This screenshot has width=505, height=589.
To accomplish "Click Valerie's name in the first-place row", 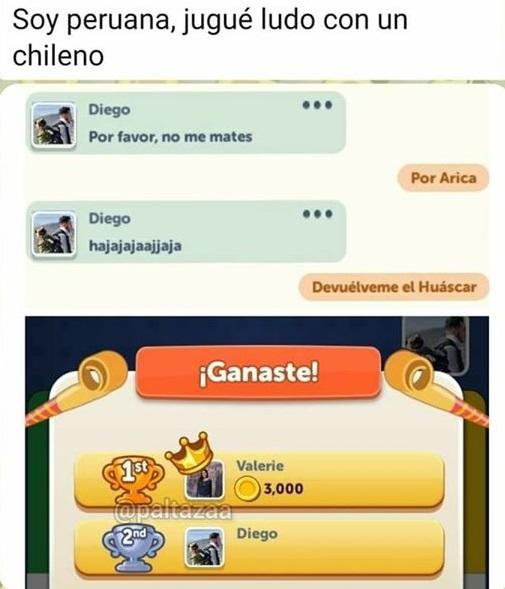I will point(260,466).
